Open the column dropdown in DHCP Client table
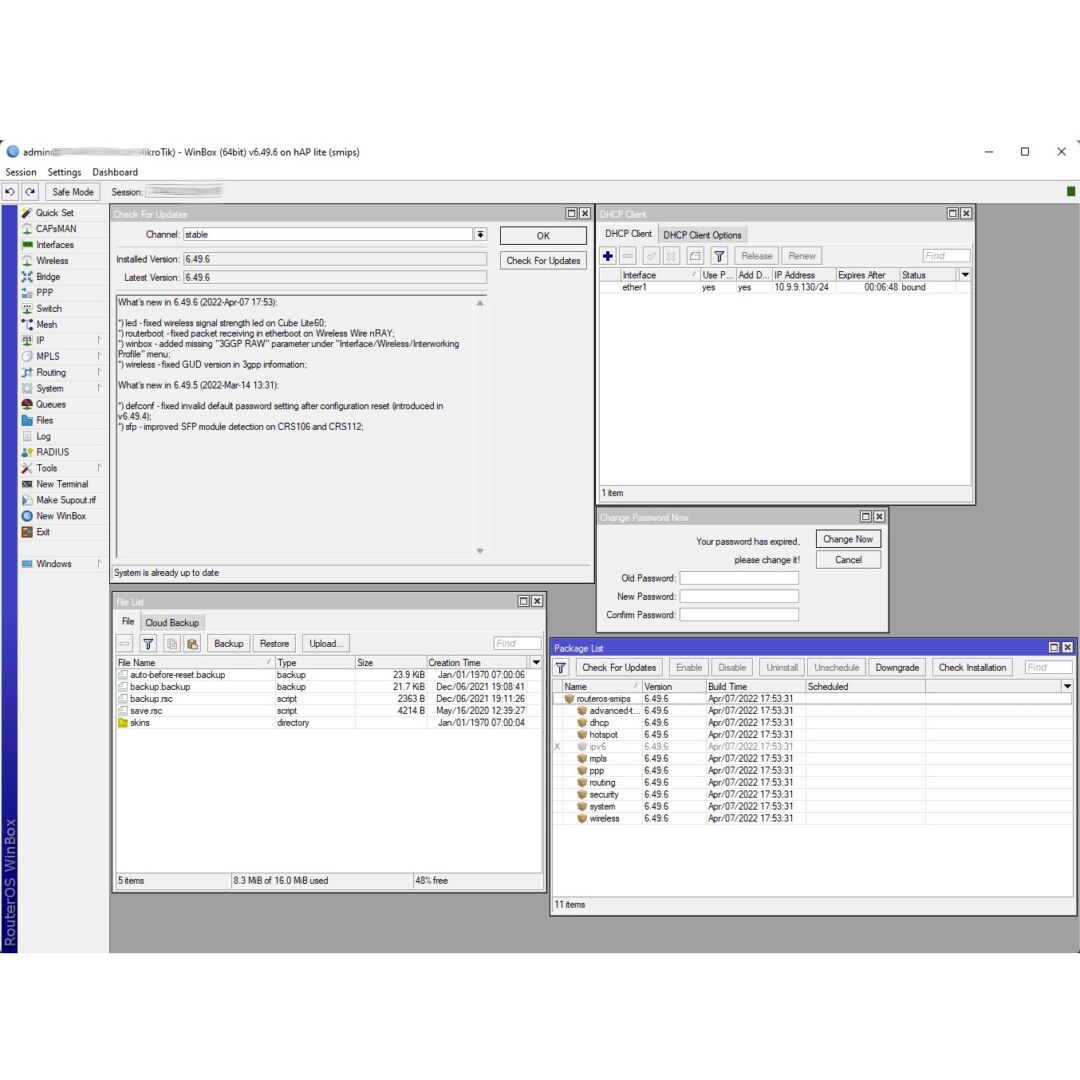 pos(965,275)
